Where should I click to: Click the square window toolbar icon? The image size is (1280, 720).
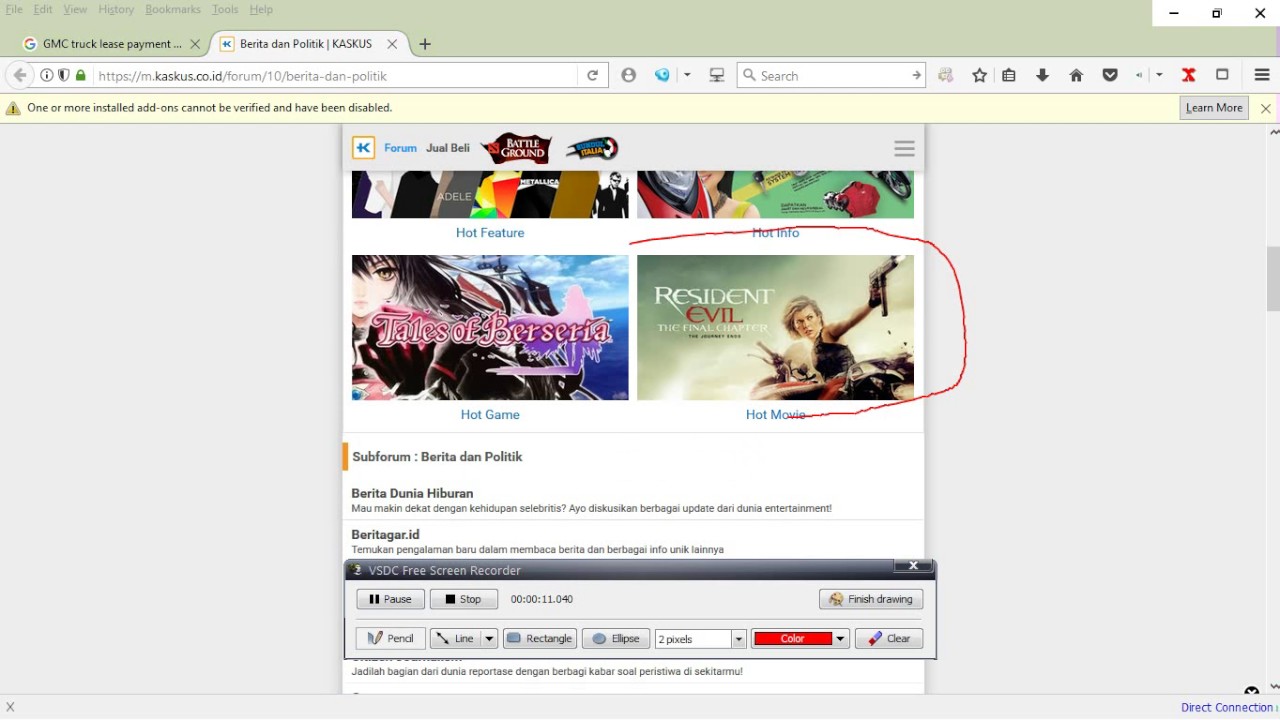point(1222,75)
